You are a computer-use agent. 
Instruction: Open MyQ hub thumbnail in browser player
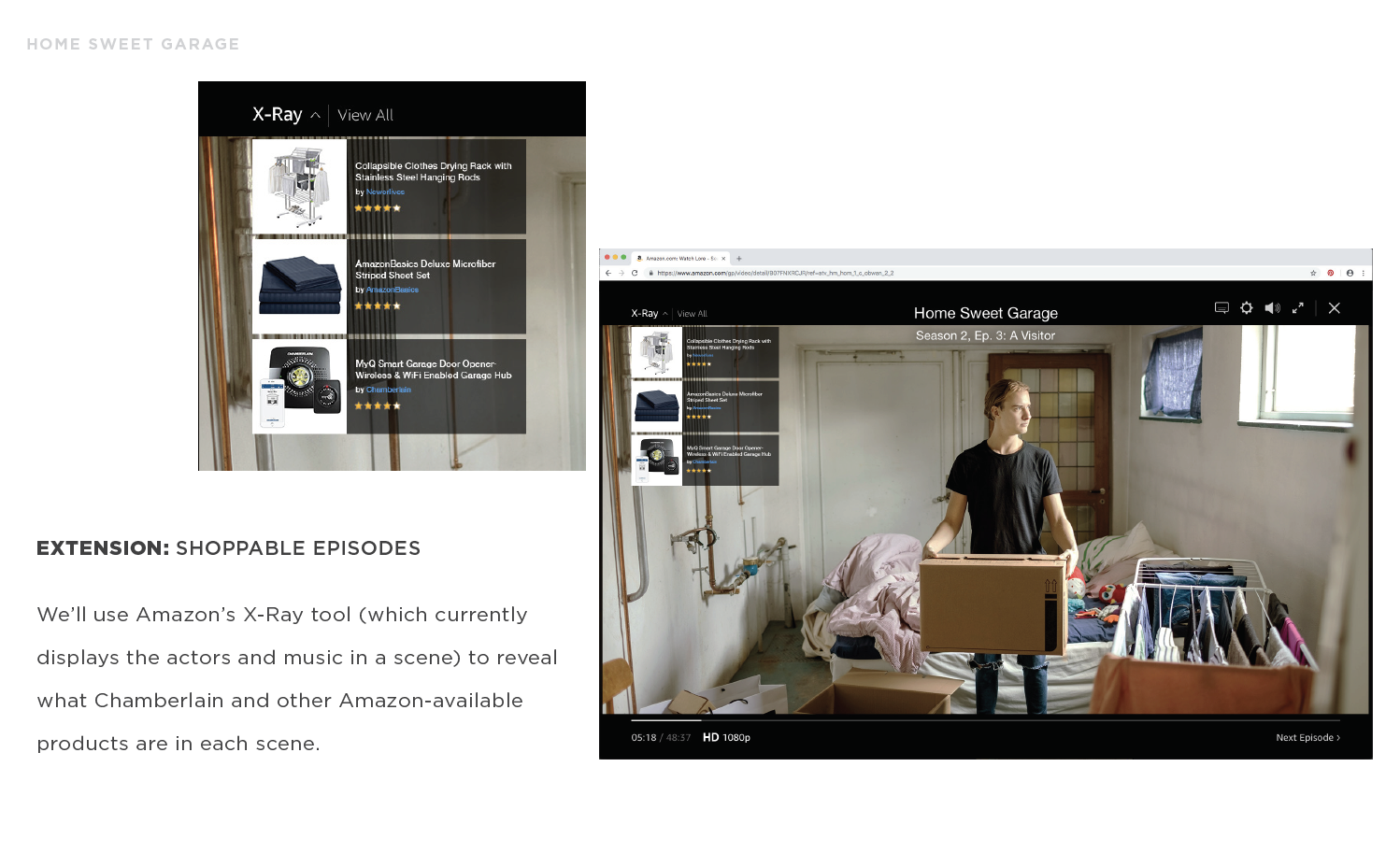pyautogui.click(x=657, y=460)
